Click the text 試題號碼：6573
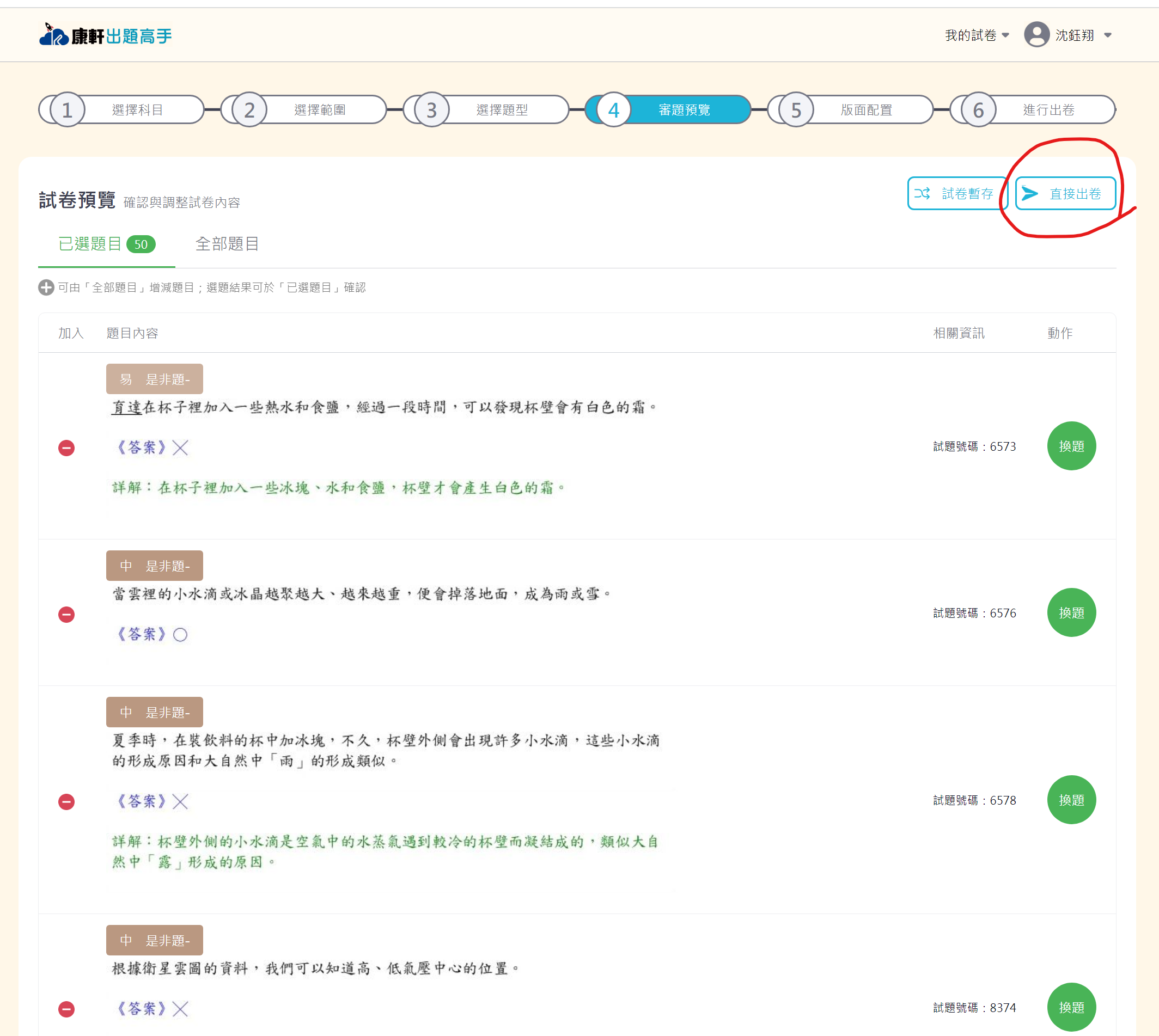Screen dimensions: 1159x1036 click(x=974, y=447)
